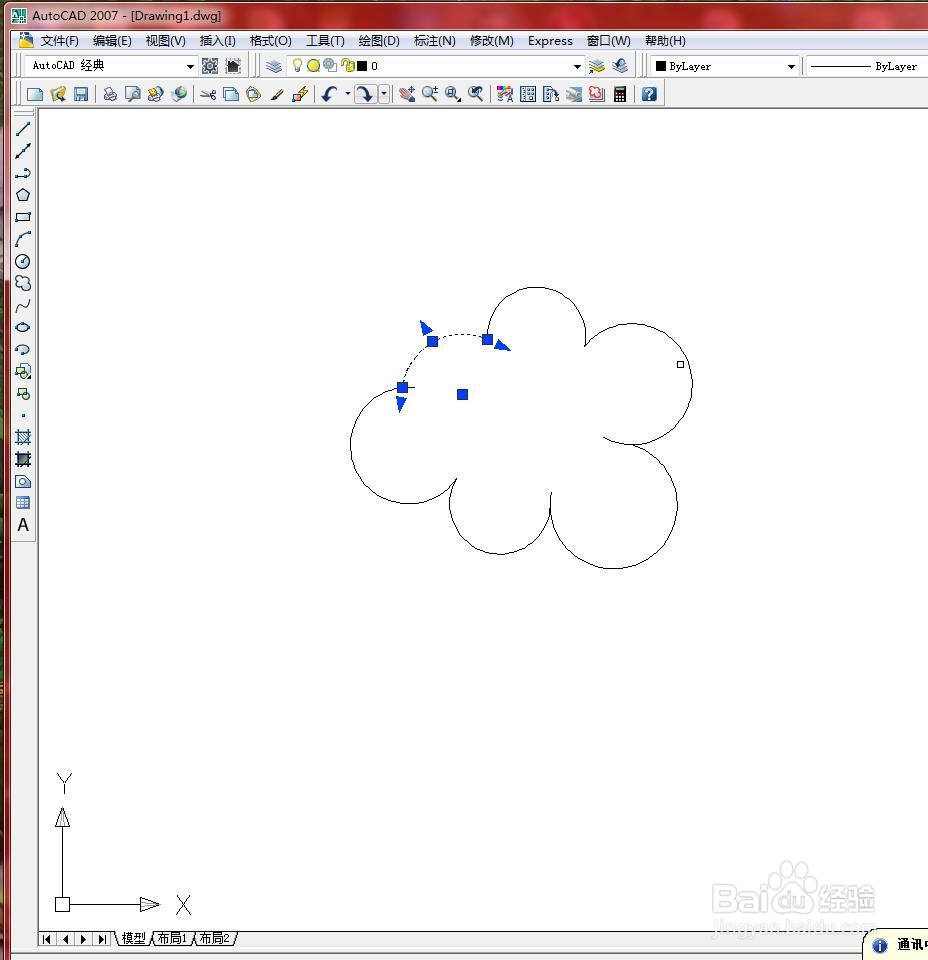Select the Ellipse draw tool
Screen dimensions: 928x960
click(23, 327)
